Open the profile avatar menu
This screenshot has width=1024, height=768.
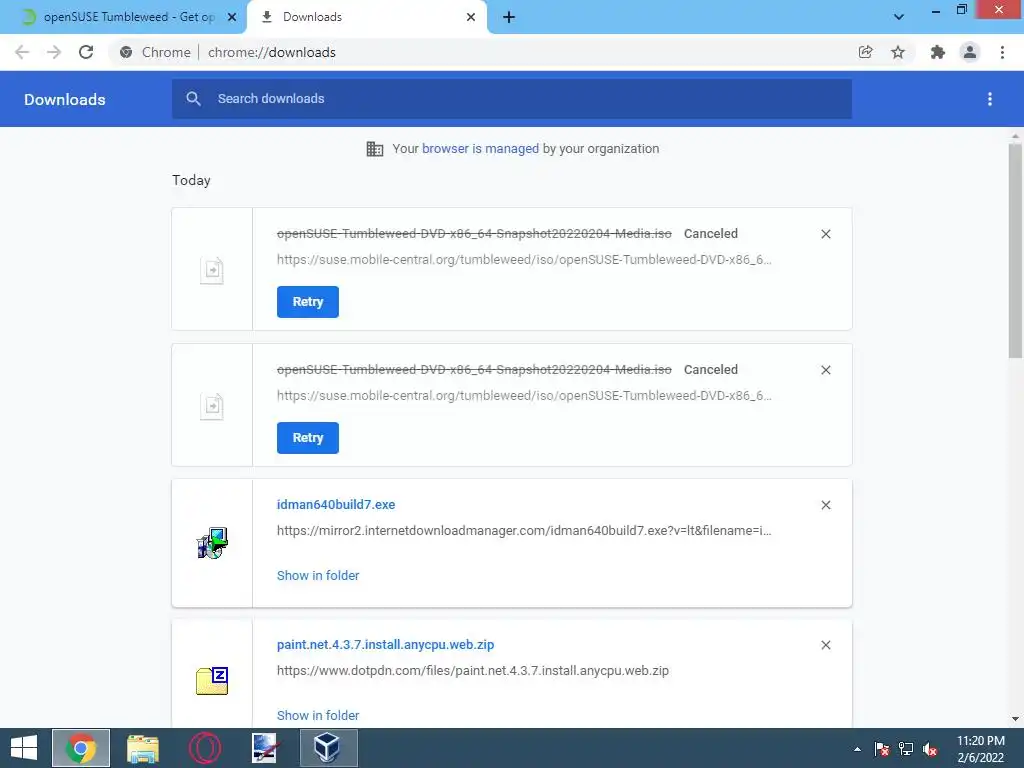pos(970,52)
